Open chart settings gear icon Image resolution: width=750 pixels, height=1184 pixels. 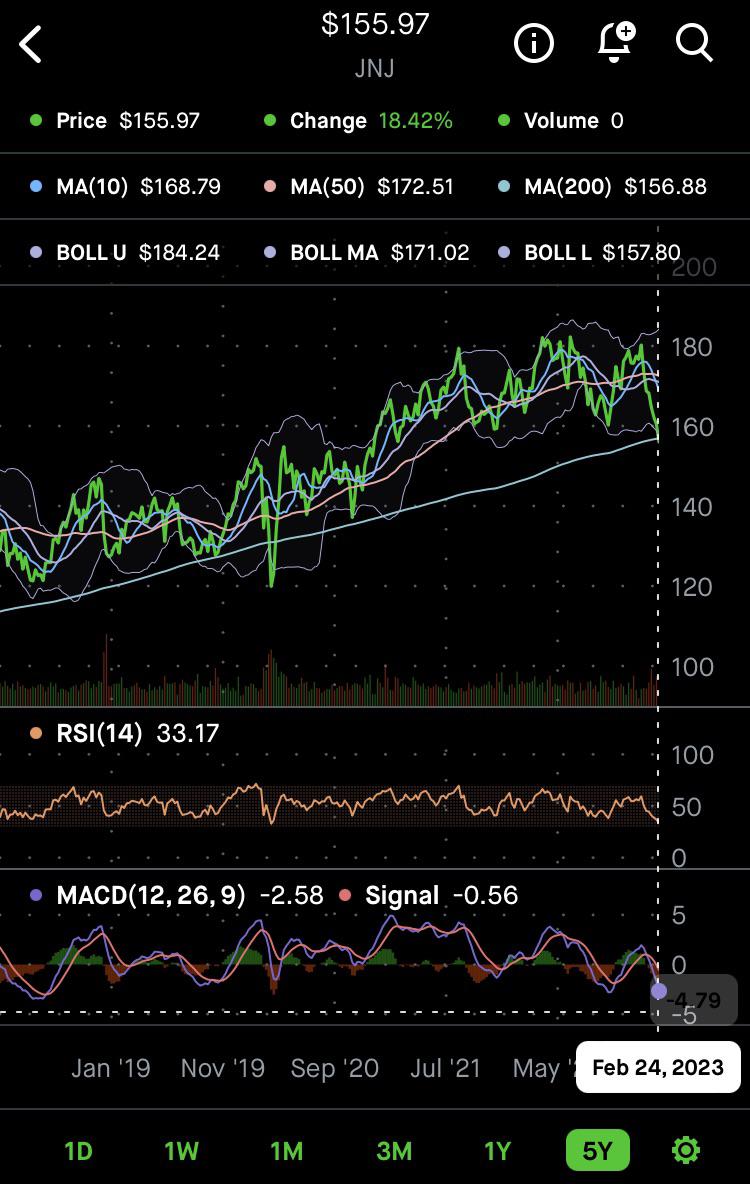tap(686, 1150)
